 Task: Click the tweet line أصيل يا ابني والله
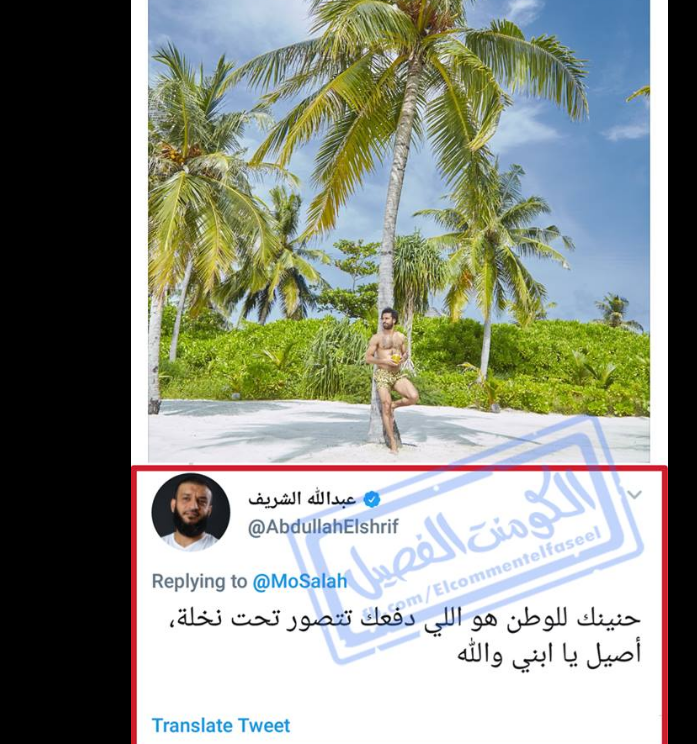tap(549, 654)
